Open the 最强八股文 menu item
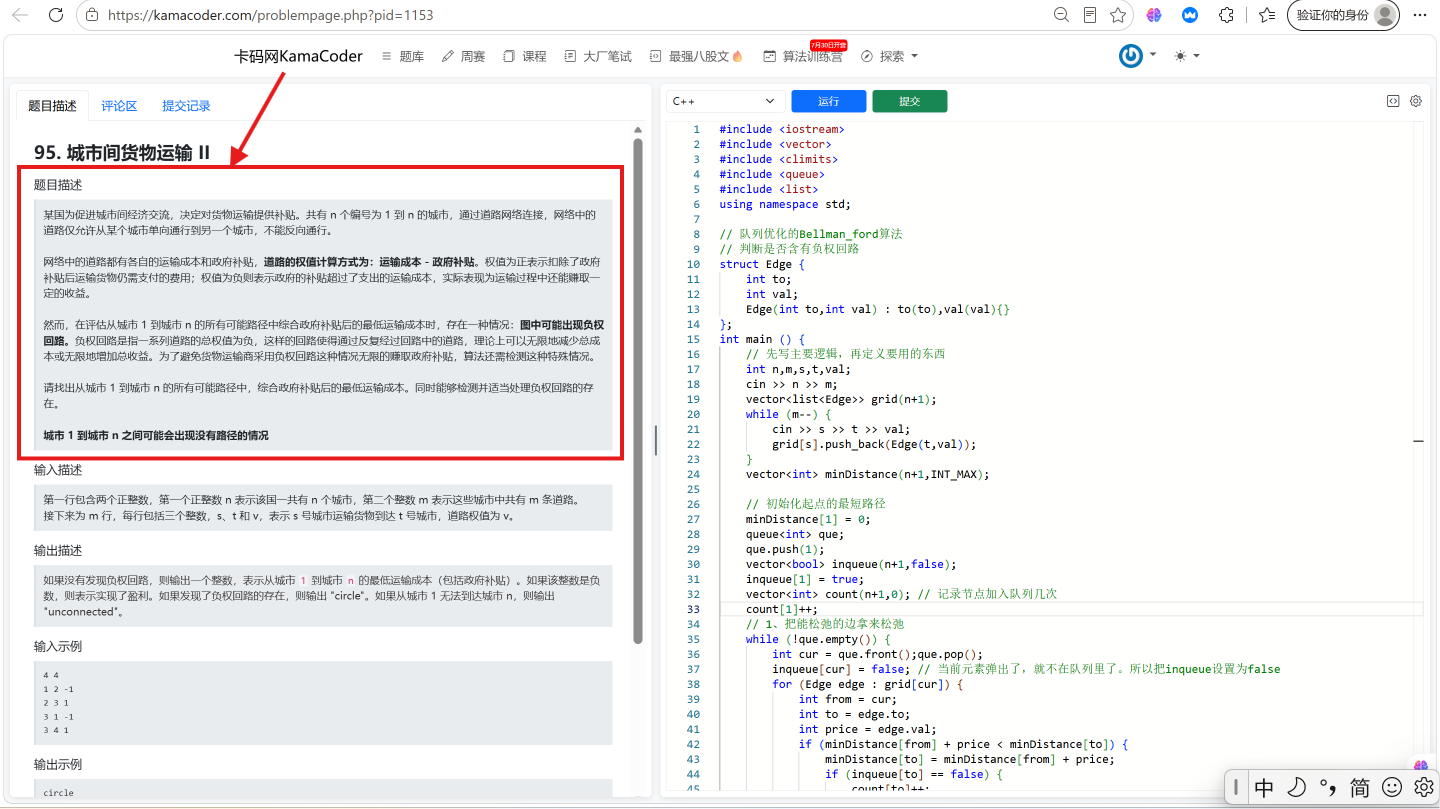This screenshot has height=809, width=1440. coord(696,56)
